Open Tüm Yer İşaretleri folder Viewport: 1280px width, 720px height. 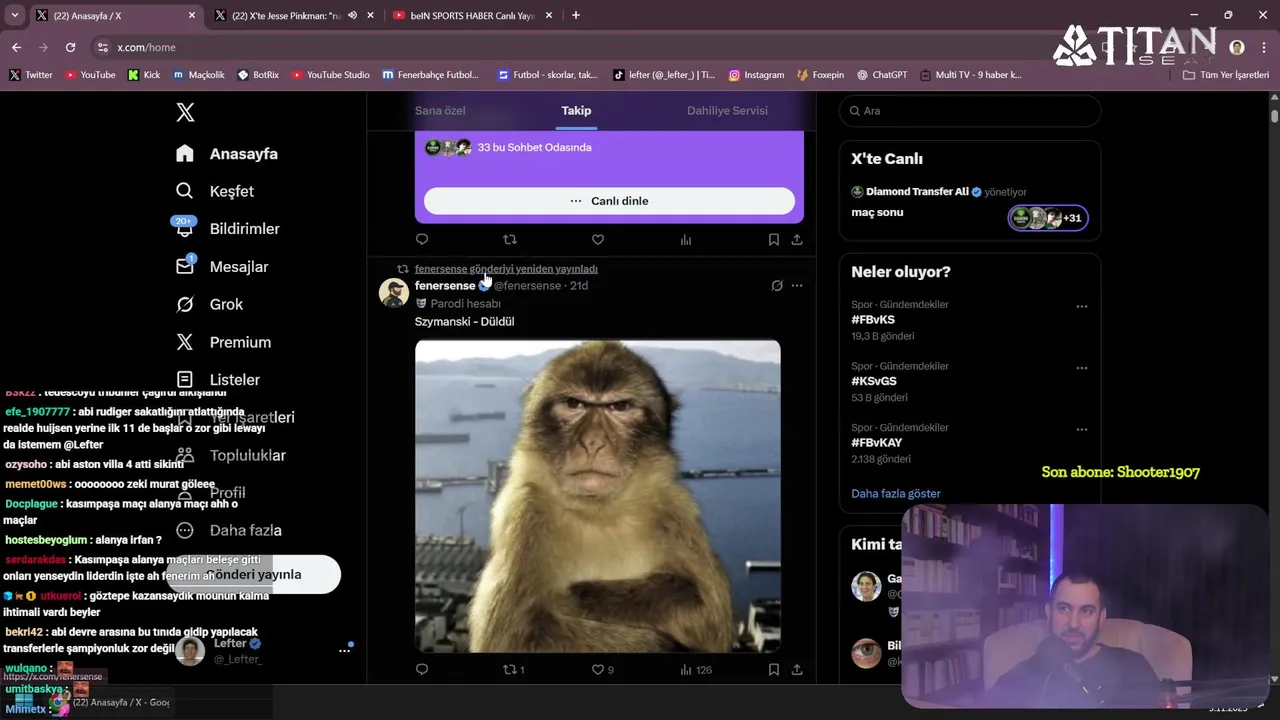1226,75
